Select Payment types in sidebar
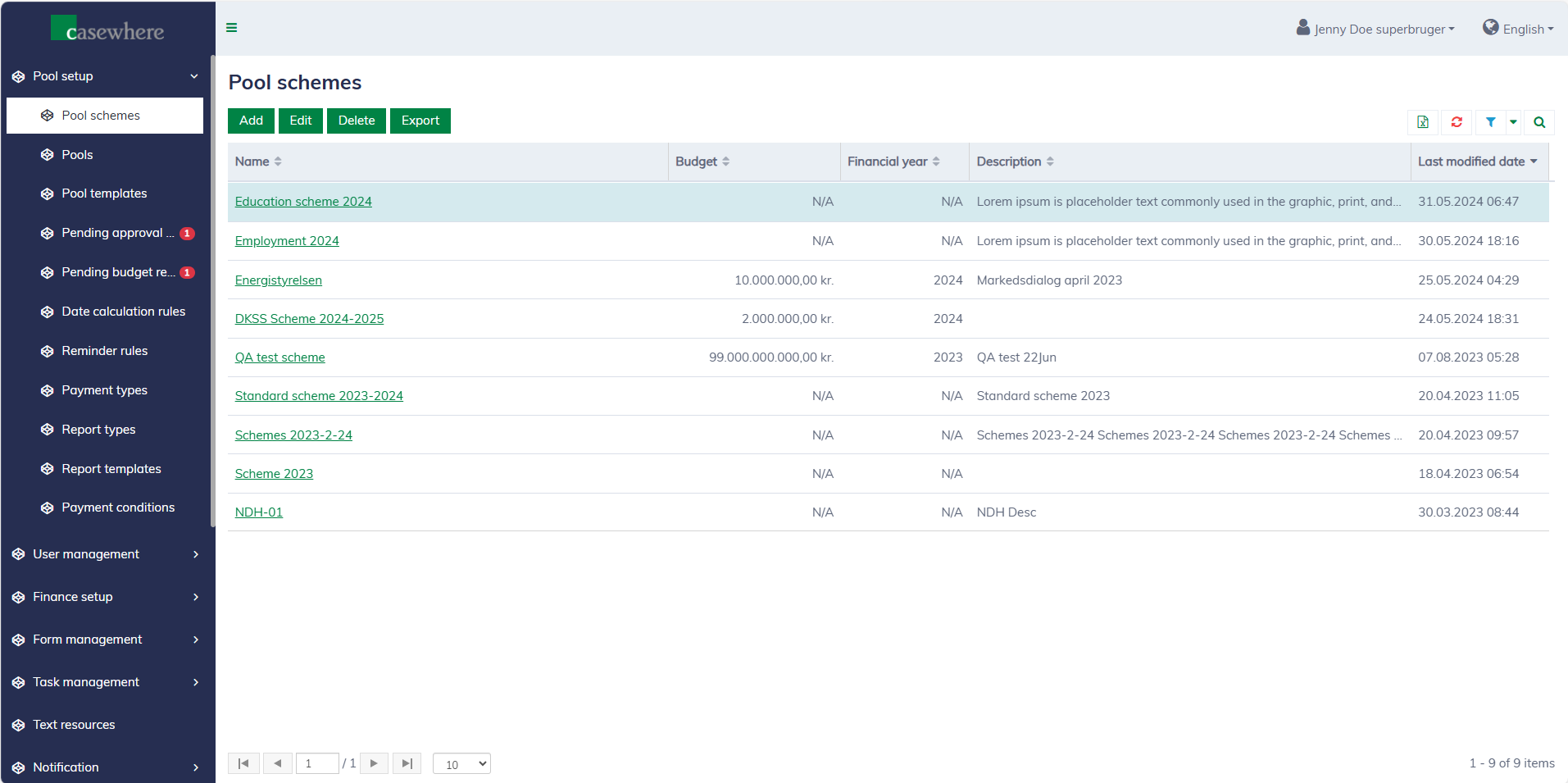Screen dimensions: 1568x783 (104, 390)
